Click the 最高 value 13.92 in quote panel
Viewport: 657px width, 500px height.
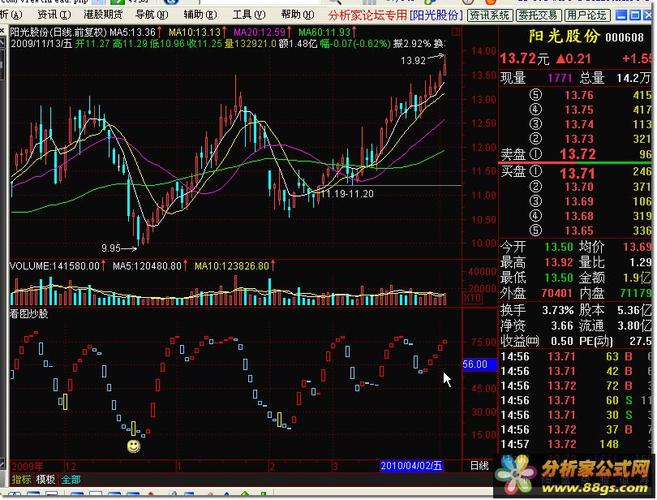point(559,262)
